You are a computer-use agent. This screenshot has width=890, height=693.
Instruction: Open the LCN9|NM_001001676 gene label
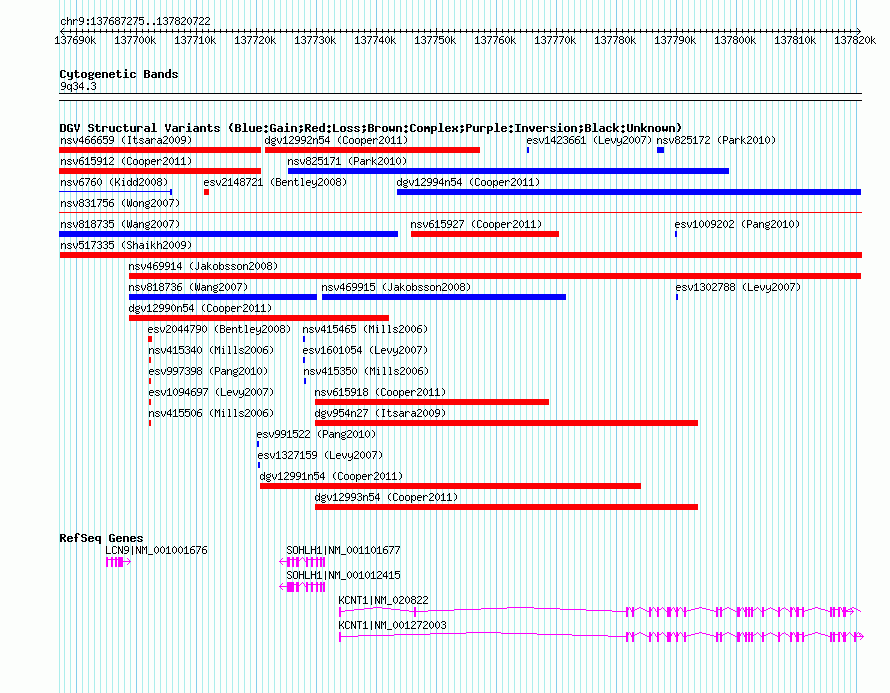click(157, 550)
